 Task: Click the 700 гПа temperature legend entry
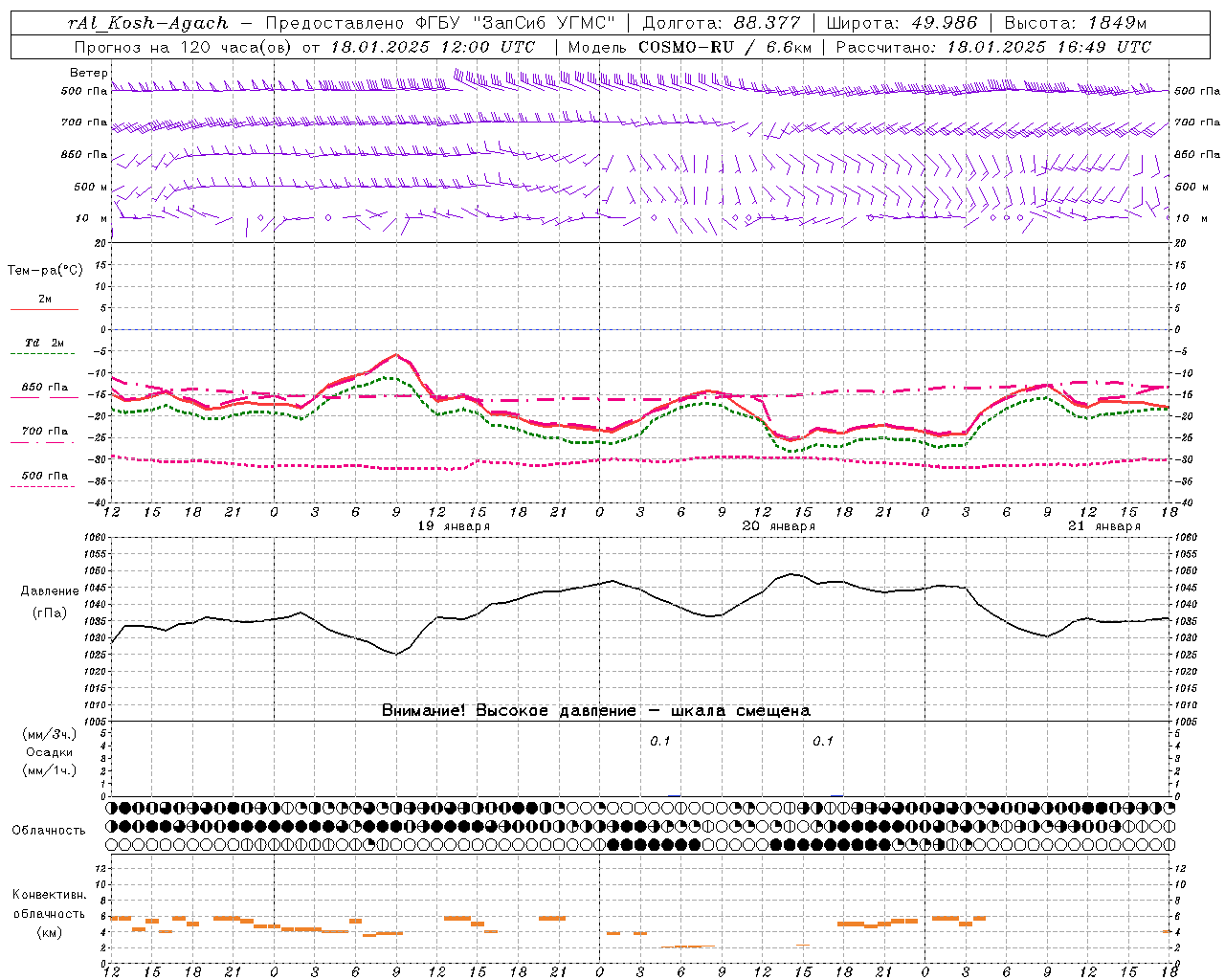(x=44, y=432)
